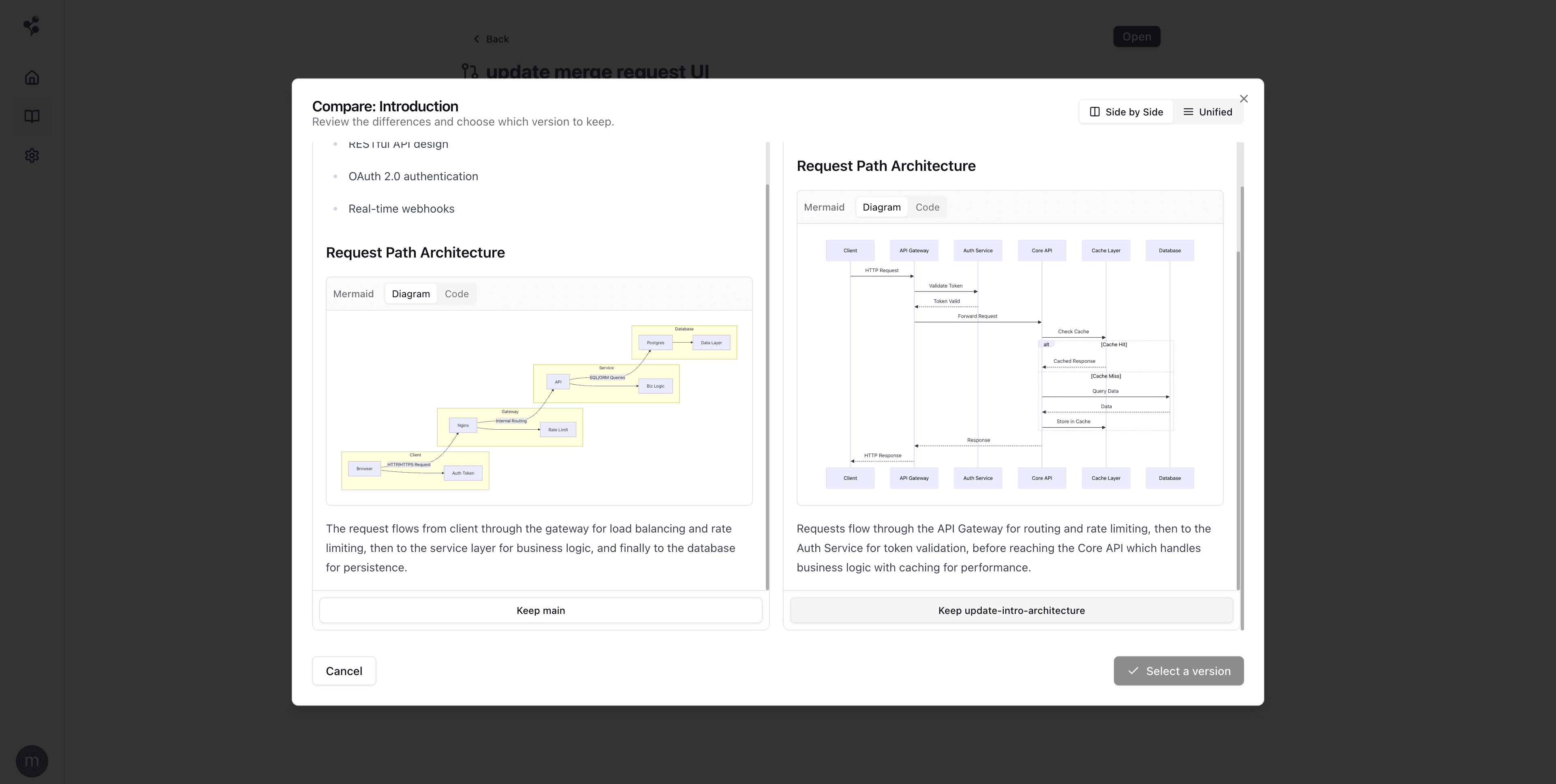Click the app logo in the sidebar
1556x784 pixels.
tap(32, 26)
